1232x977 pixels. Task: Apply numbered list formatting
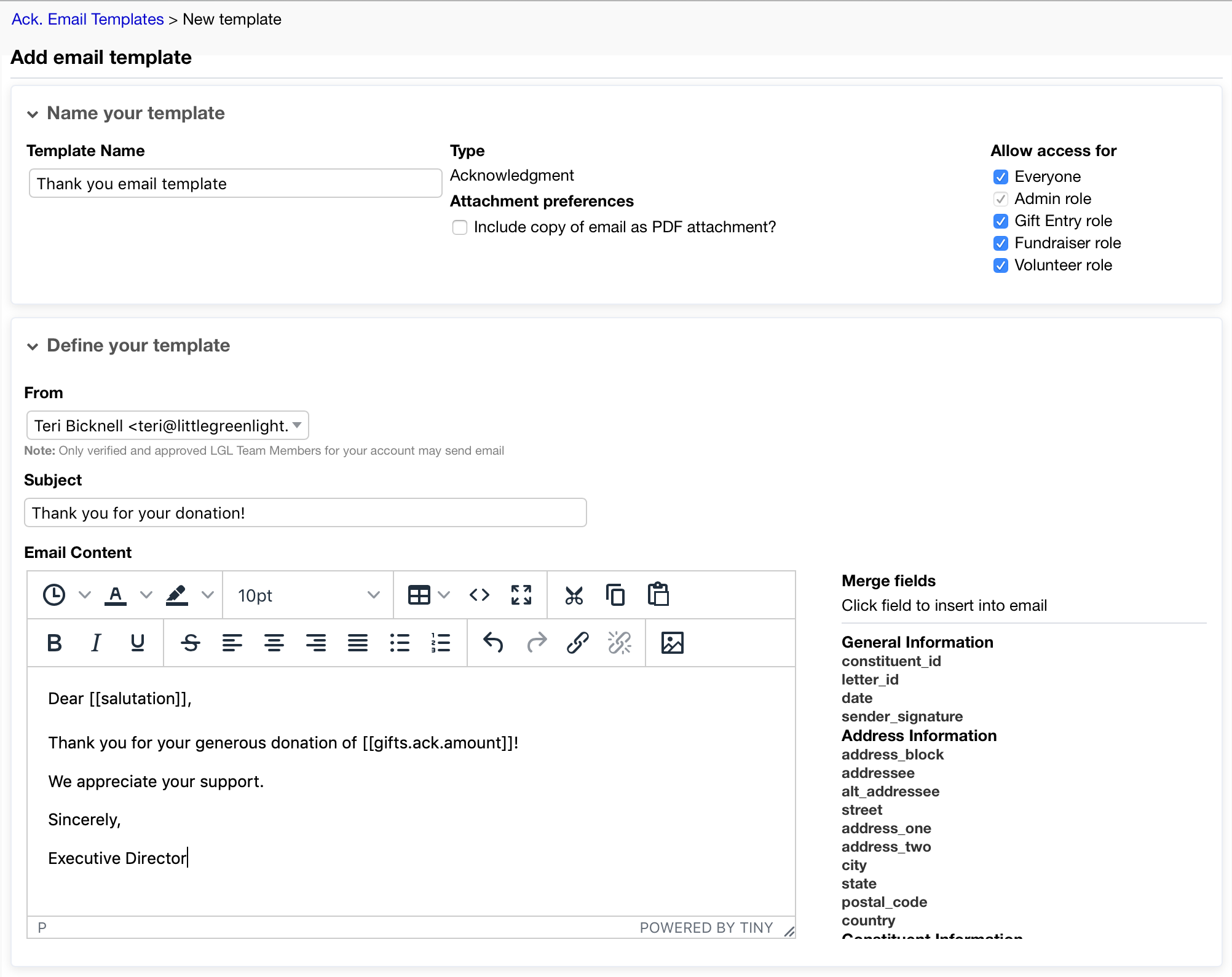click(x=441, y=643)
